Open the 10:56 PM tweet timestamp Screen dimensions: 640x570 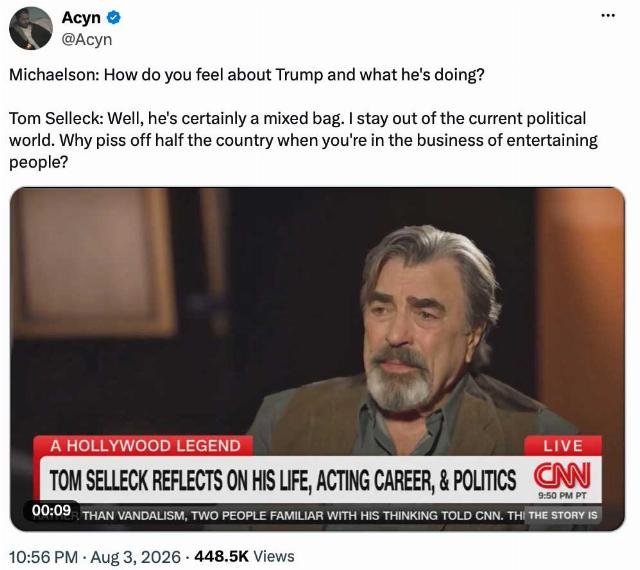click(43, 557)
